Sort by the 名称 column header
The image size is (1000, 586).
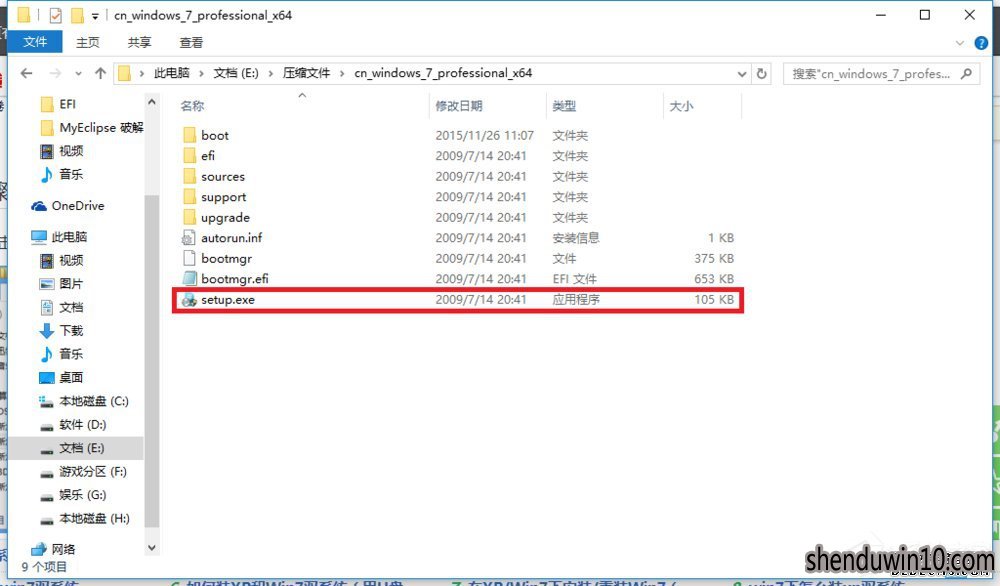[x=192, y=106]
